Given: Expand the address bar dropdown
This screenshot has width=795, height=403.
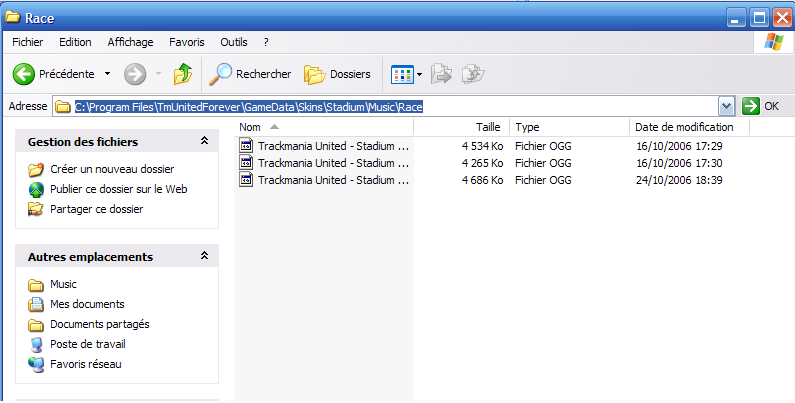Looking at the screenshot, I should (x=726, y=106).
